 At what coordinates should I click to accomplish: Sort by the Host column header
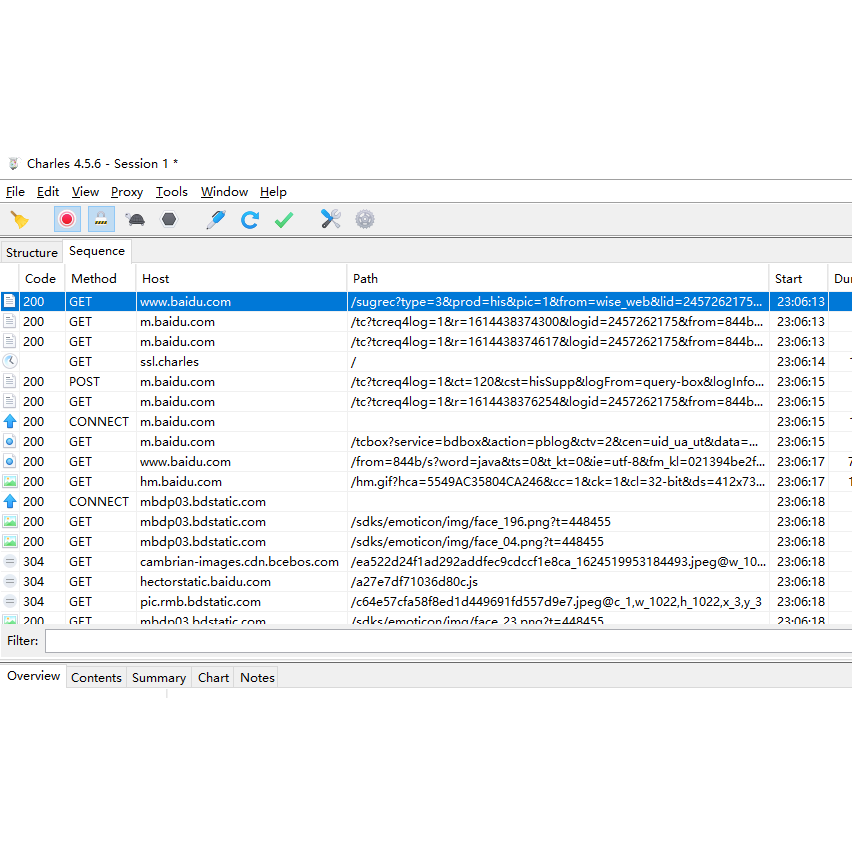point(241,279)
